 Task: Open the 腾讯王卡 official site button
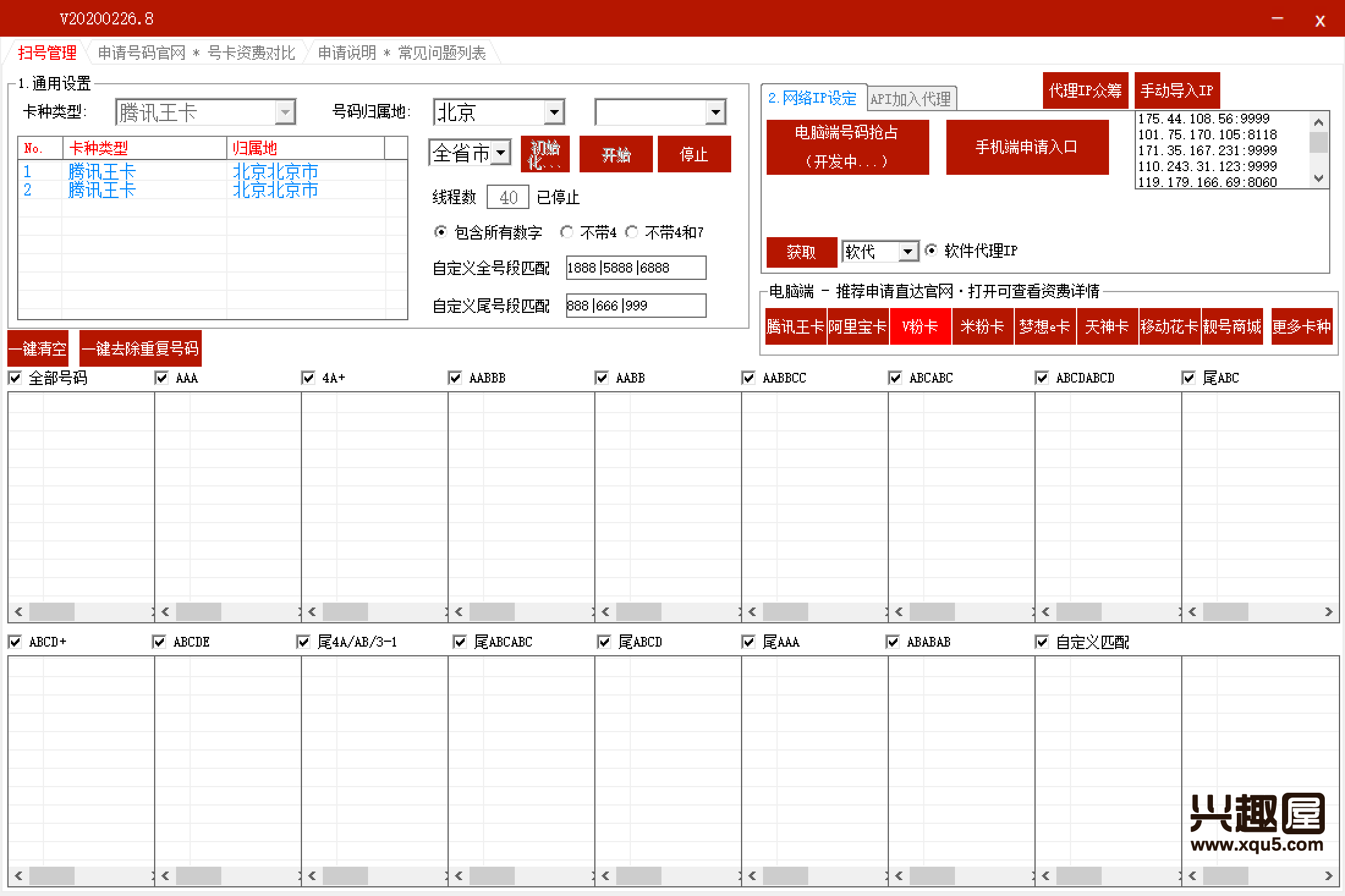(795, 326)
